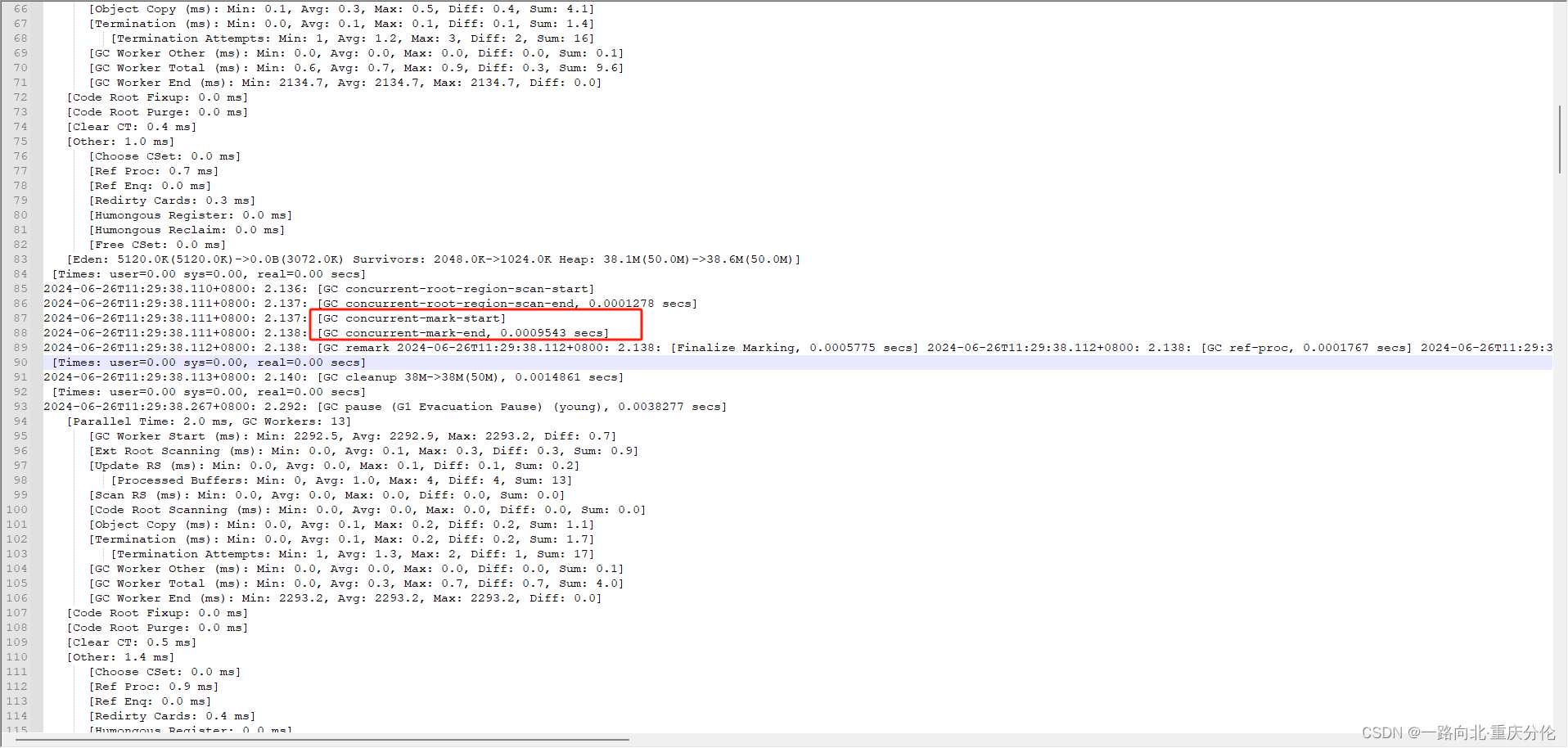1568x748 pixels.
Task: Click the 'GC pause (G1 Evacuation Pause) (young)' line
Action: click(x=385, y=407)
